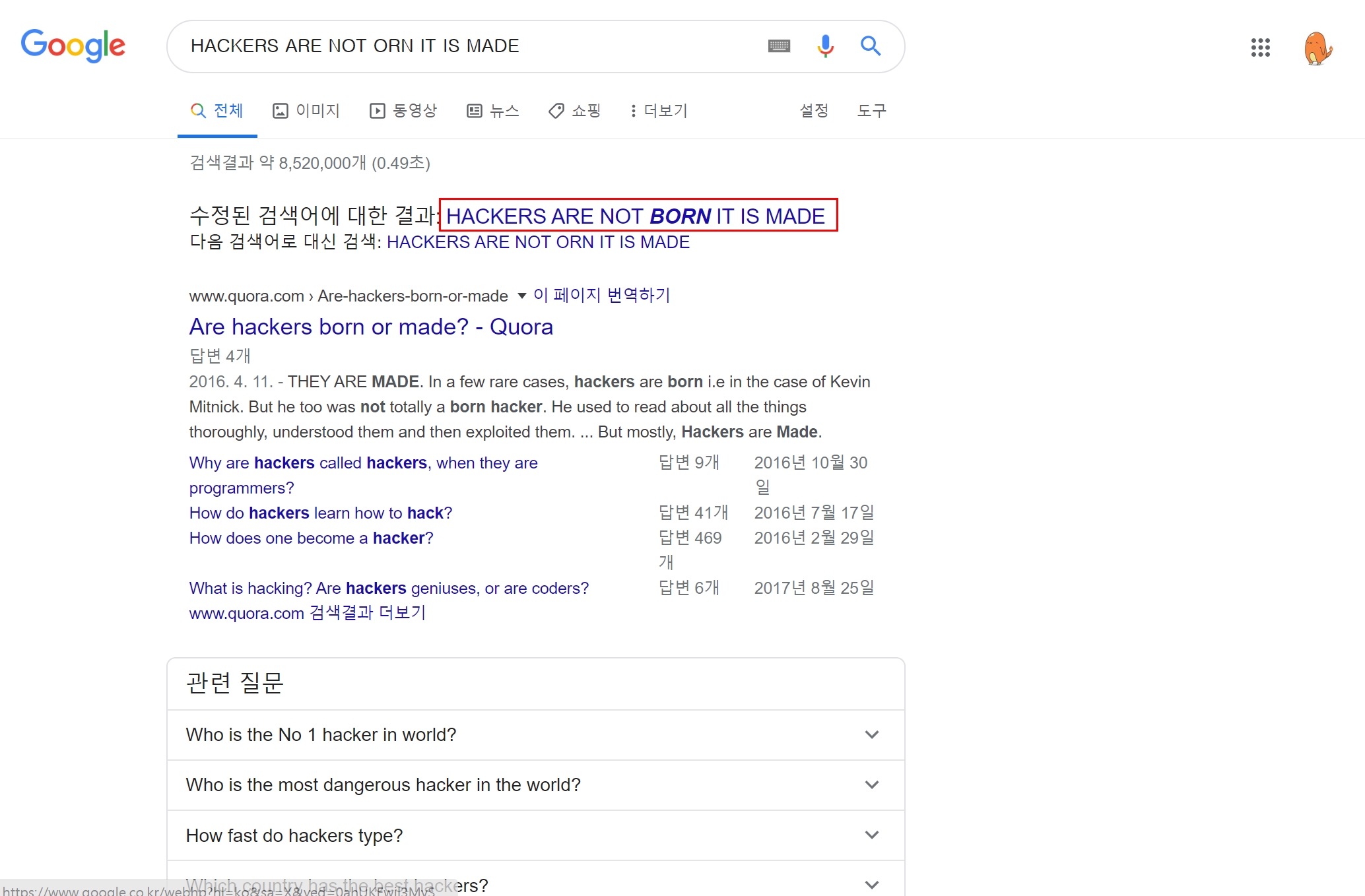Open the Google apps grid
1365x896 pixels.
pyautogui.click(x=1260, y=47)
